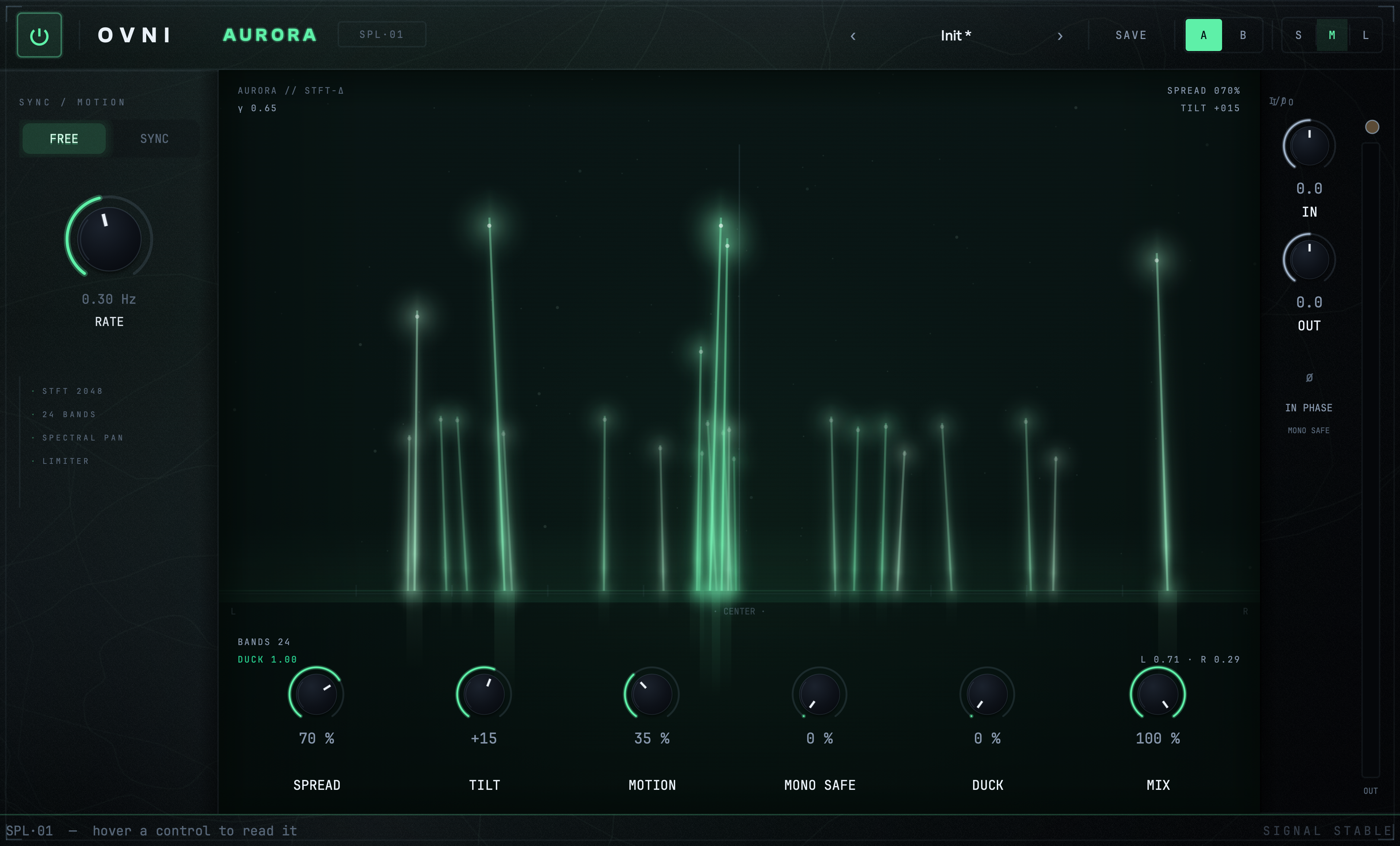Click the 70 % spread value
The width and height of the screenshot is (1400, 846).
[316, 738]
